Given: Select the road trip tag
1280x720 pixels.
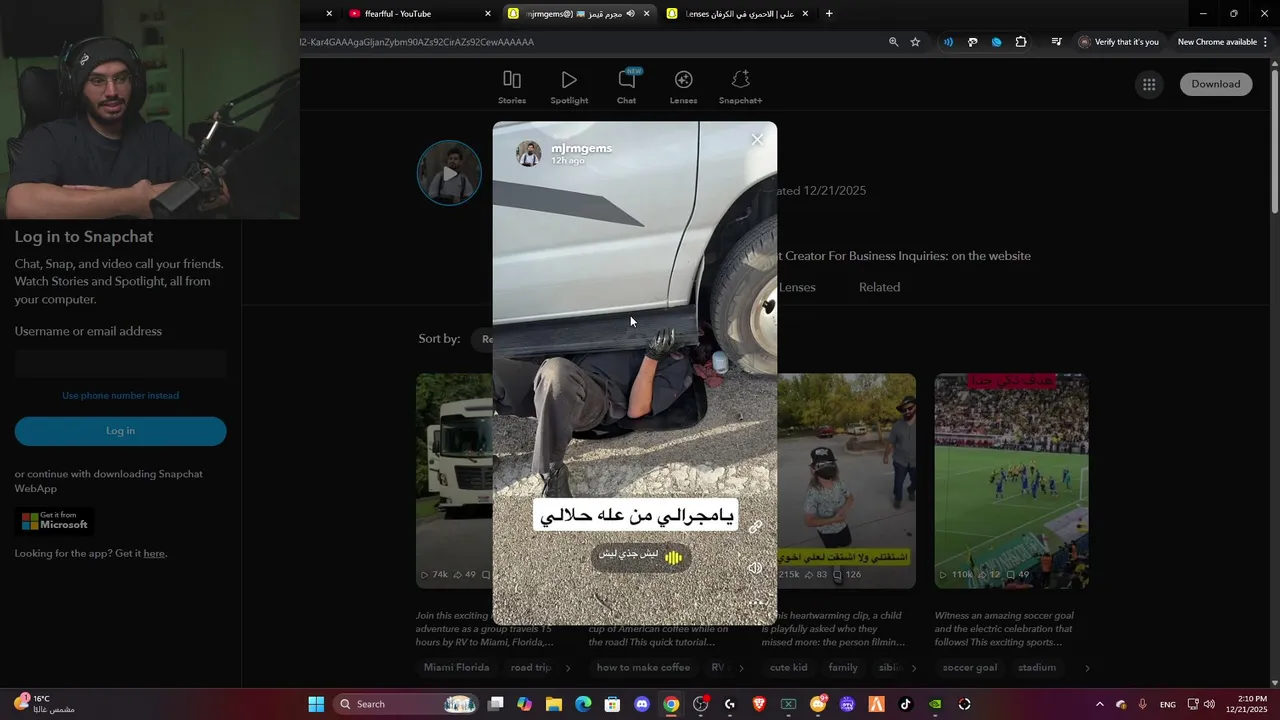Looking at the screenshot, I should point(531,667).
